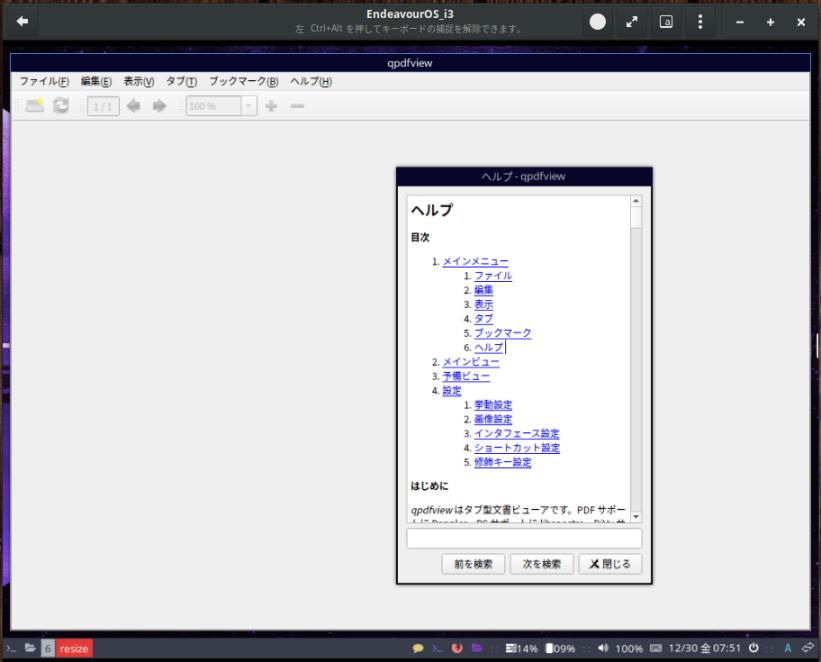Click the power icon in i3 bar
The width and height of the screenshot is (821, 662).
(x=753, y=648)
